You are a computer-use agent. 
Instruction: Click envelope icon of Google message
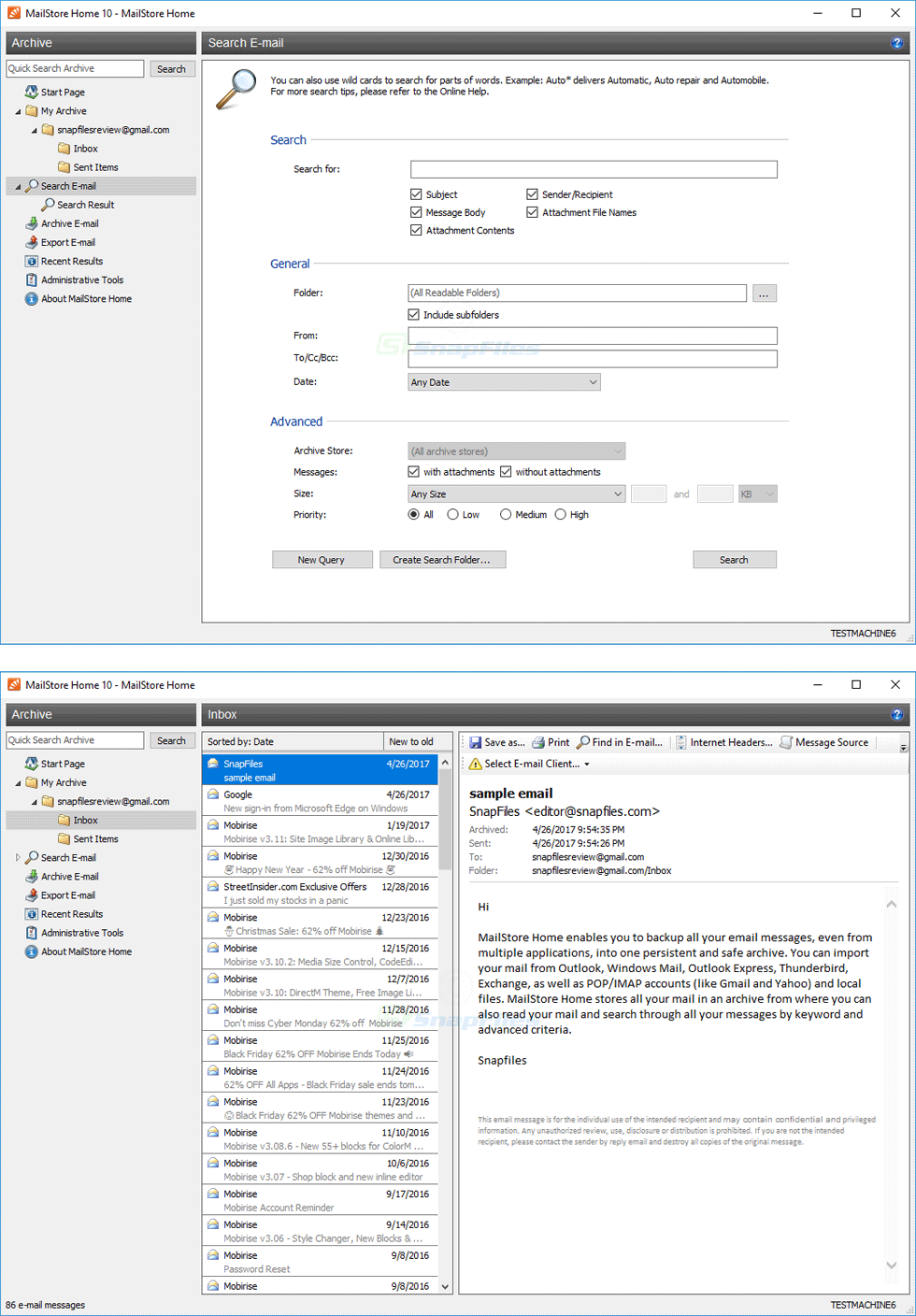[x=213, y=794]
